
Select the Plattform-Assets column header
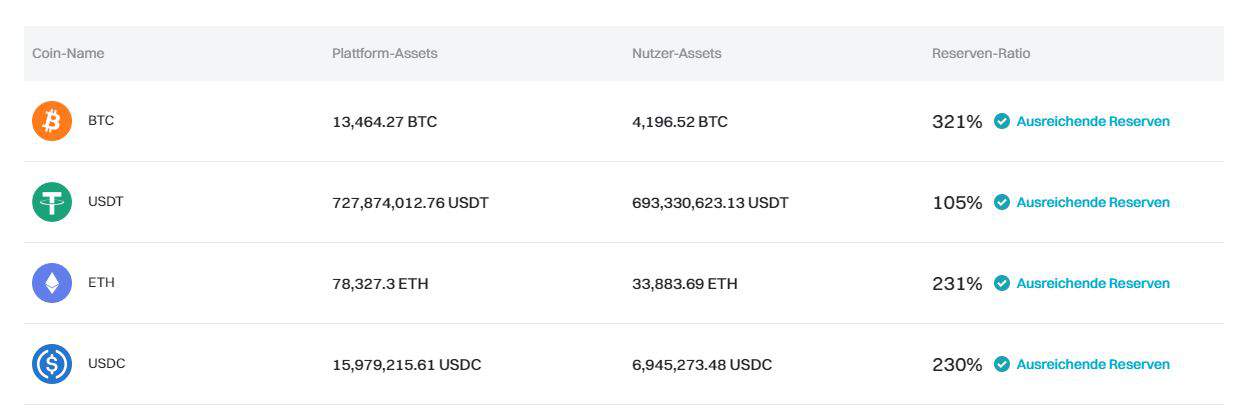(x=385, y=53)
